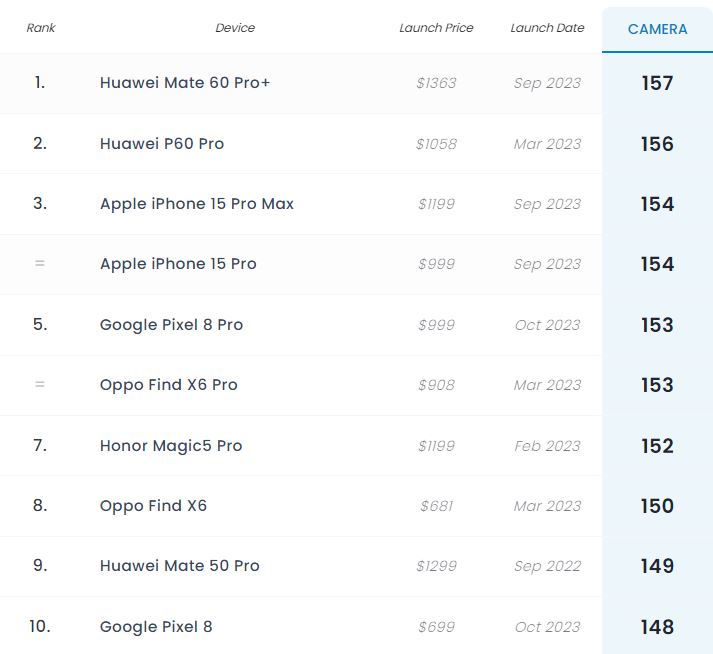Click the camera score 148

point(657,627)
